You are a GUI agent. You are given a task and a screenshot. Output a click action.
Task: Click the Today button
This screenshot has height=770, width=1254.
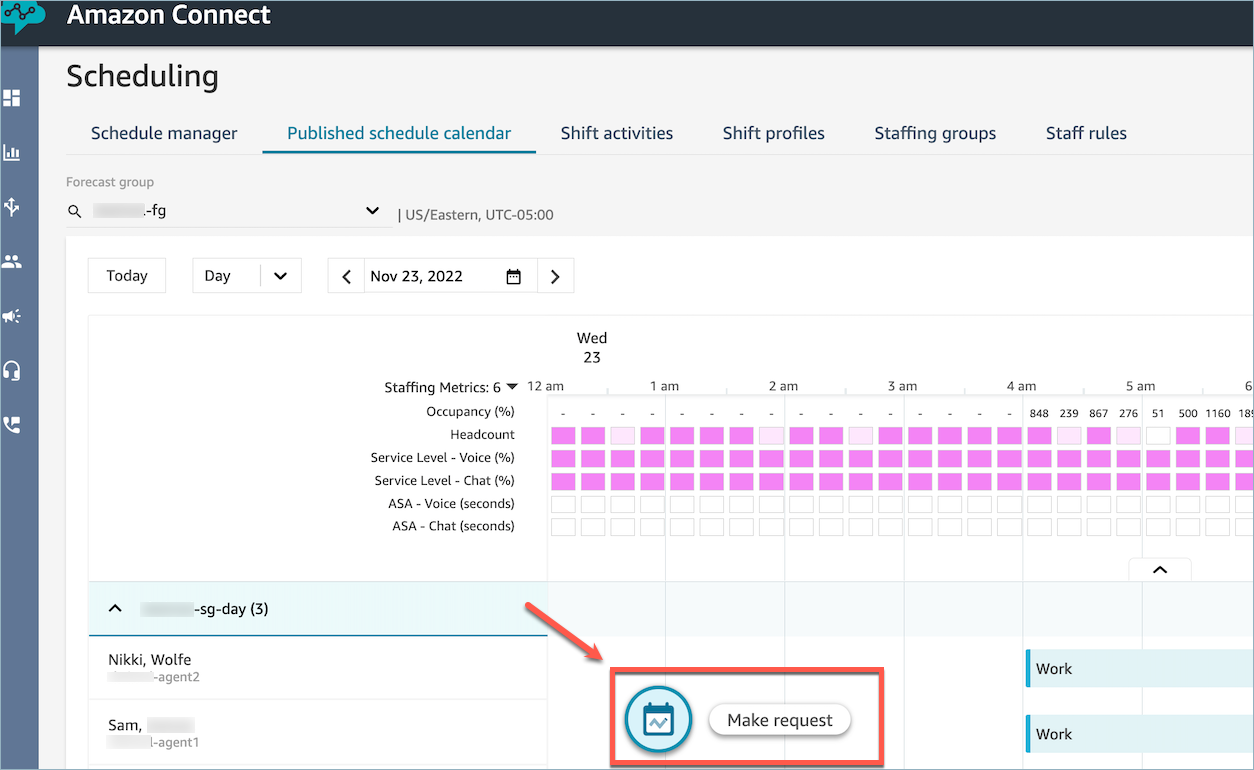point(127,276)
